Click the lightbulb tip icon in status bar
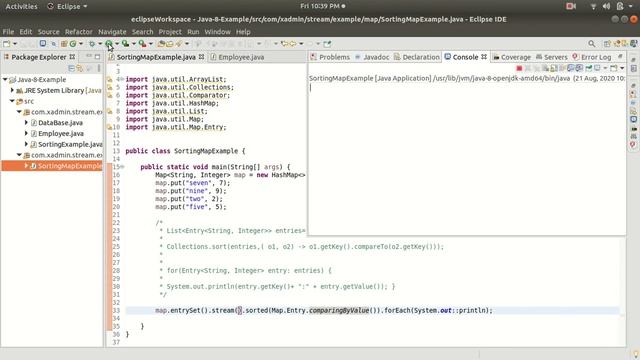Viewport: 640px width, 360px height. [636, 353]
